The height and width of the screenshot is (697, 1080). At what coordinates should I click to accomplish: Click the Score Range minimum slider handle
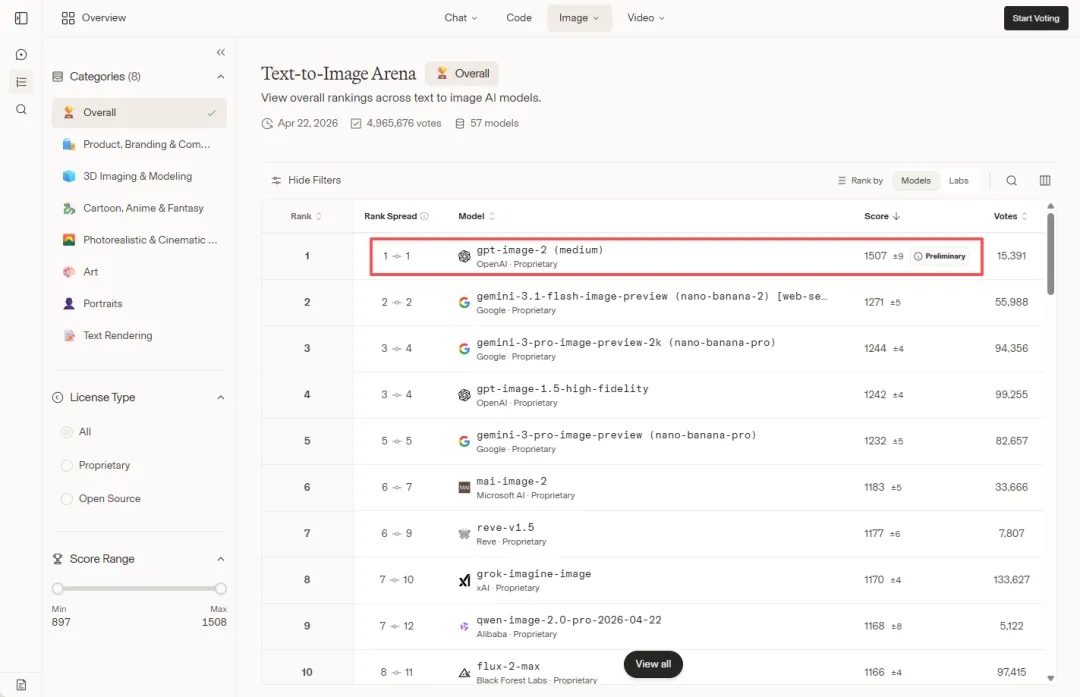tap(58, 589)
